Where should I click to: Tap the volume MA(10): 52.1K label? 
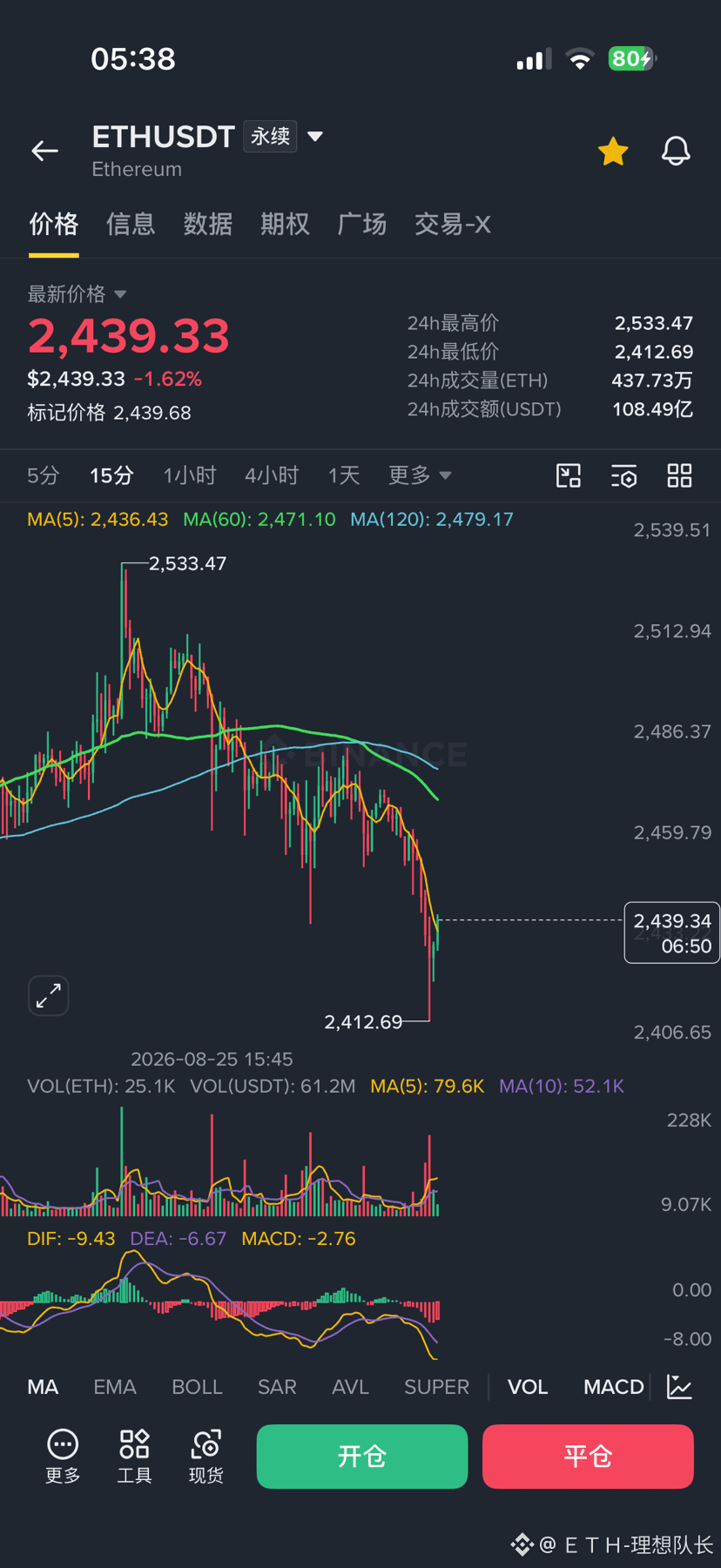pos(562,1087)
